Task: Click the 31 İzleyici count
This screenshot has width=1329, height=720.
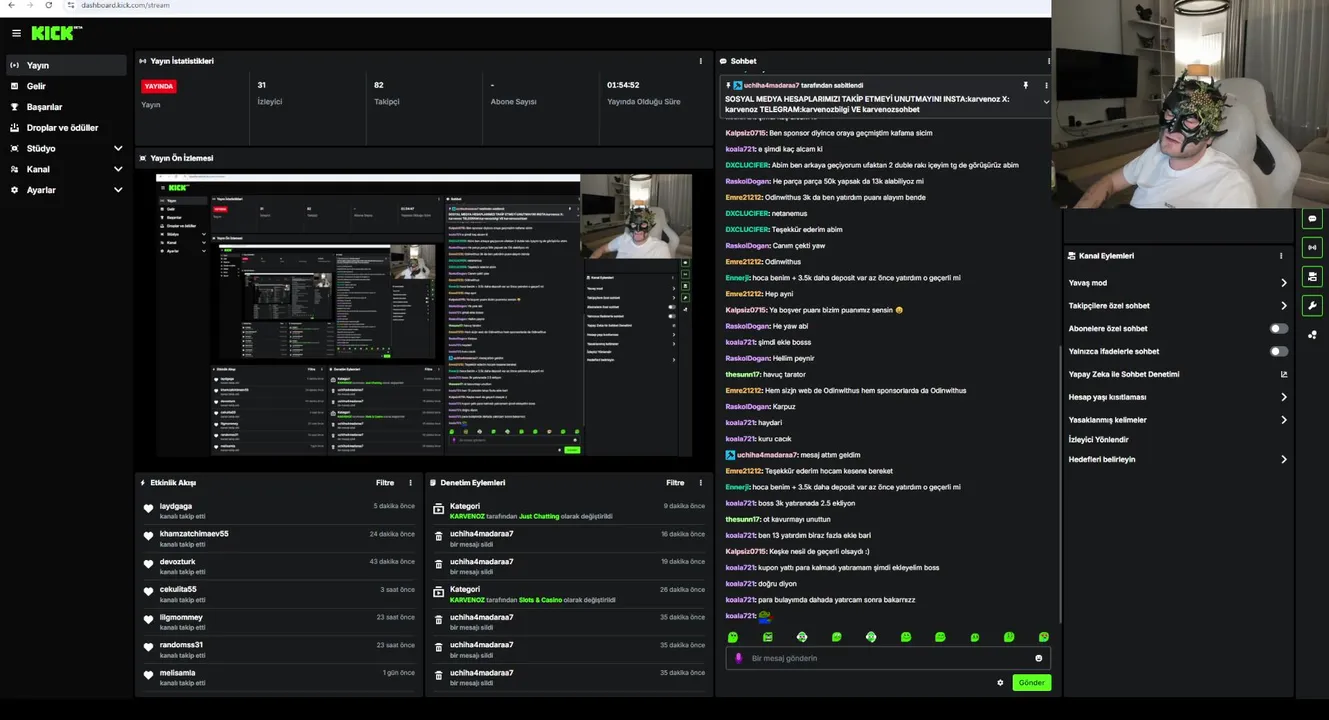Action: click(x=262, y=85)
